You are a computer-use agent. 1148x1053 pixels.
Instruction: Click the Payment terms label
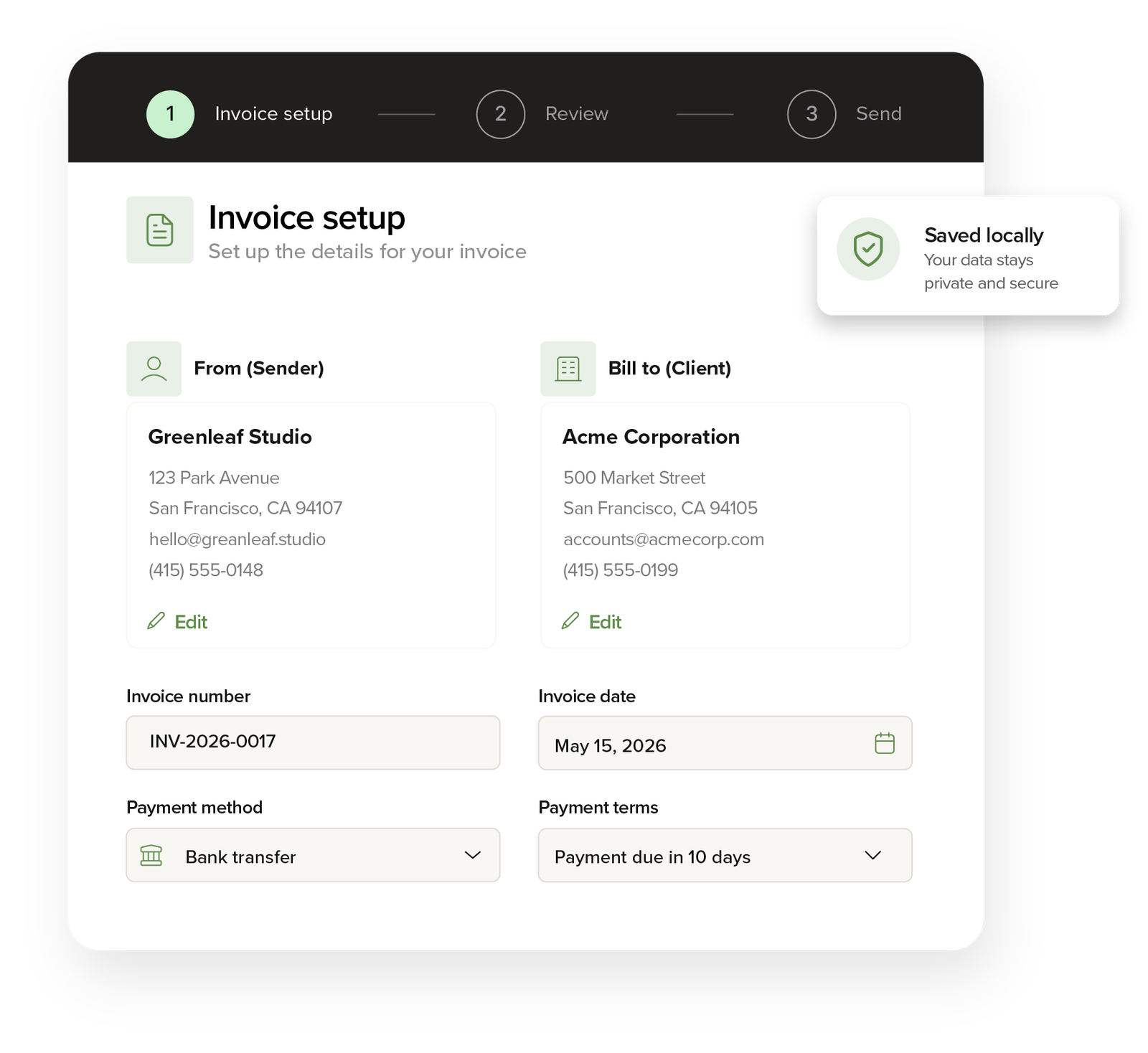tap(598, 808)
